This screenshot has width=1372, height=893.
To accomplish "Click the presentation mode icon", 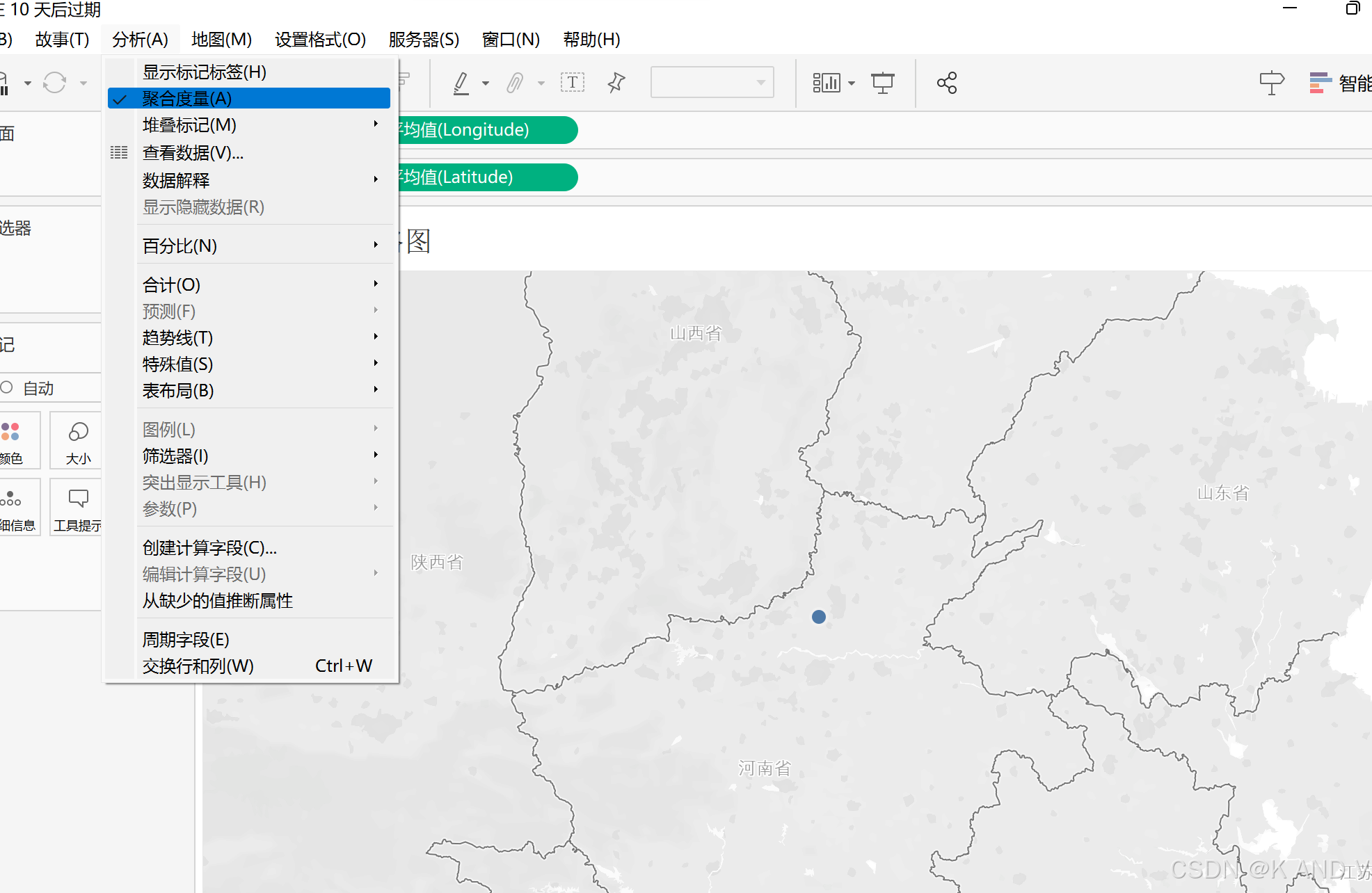I will click(883, 83).
